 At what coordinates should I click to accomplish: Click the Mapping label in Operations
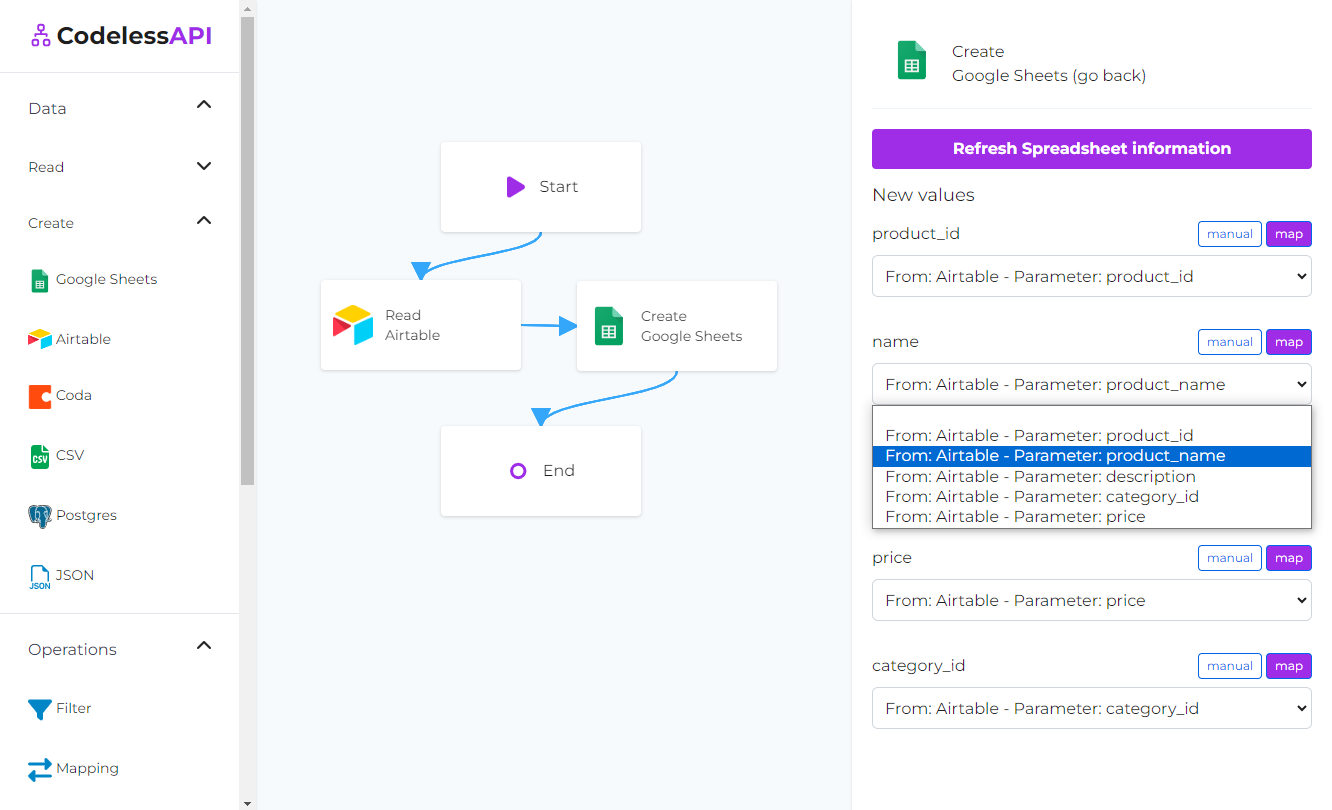pos(87,769)
